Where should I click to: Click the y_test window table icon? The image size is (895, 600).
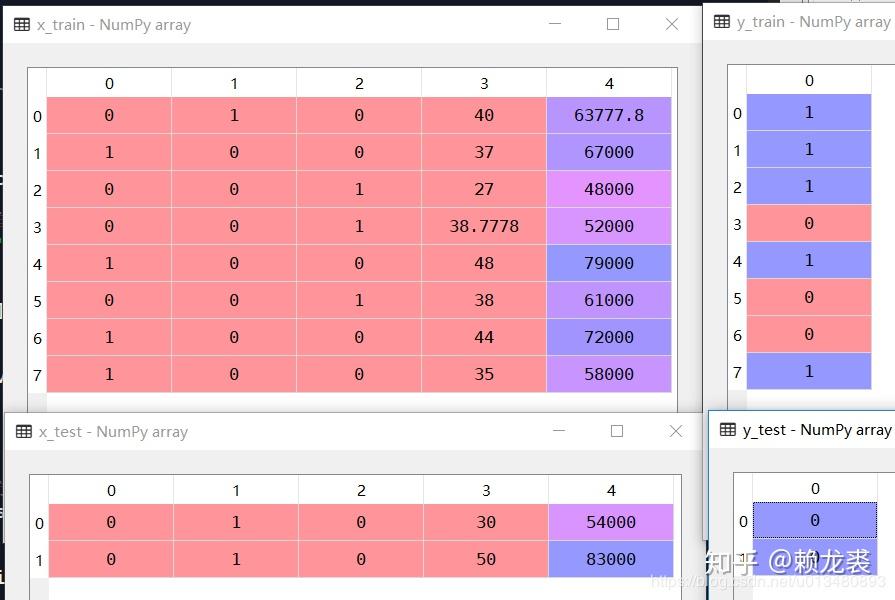click(x=728, y=429)
